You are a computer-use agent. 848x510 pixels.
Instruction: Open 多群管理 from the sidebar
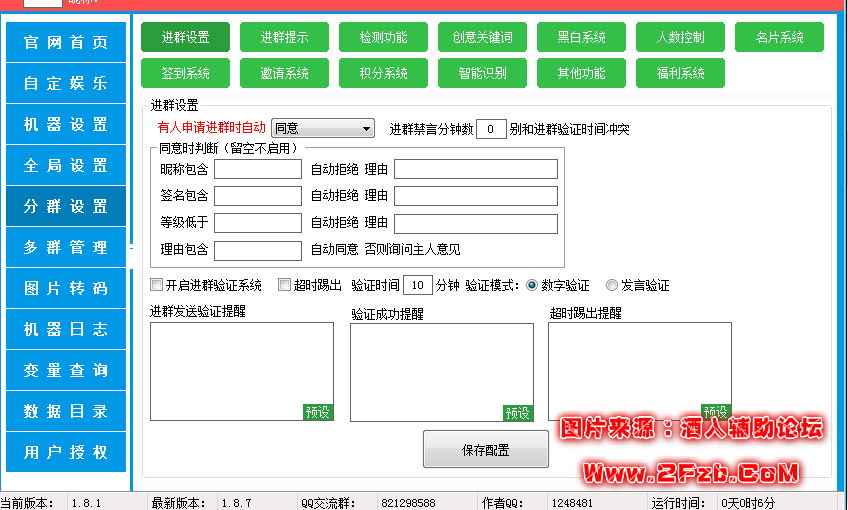(66, 247)
